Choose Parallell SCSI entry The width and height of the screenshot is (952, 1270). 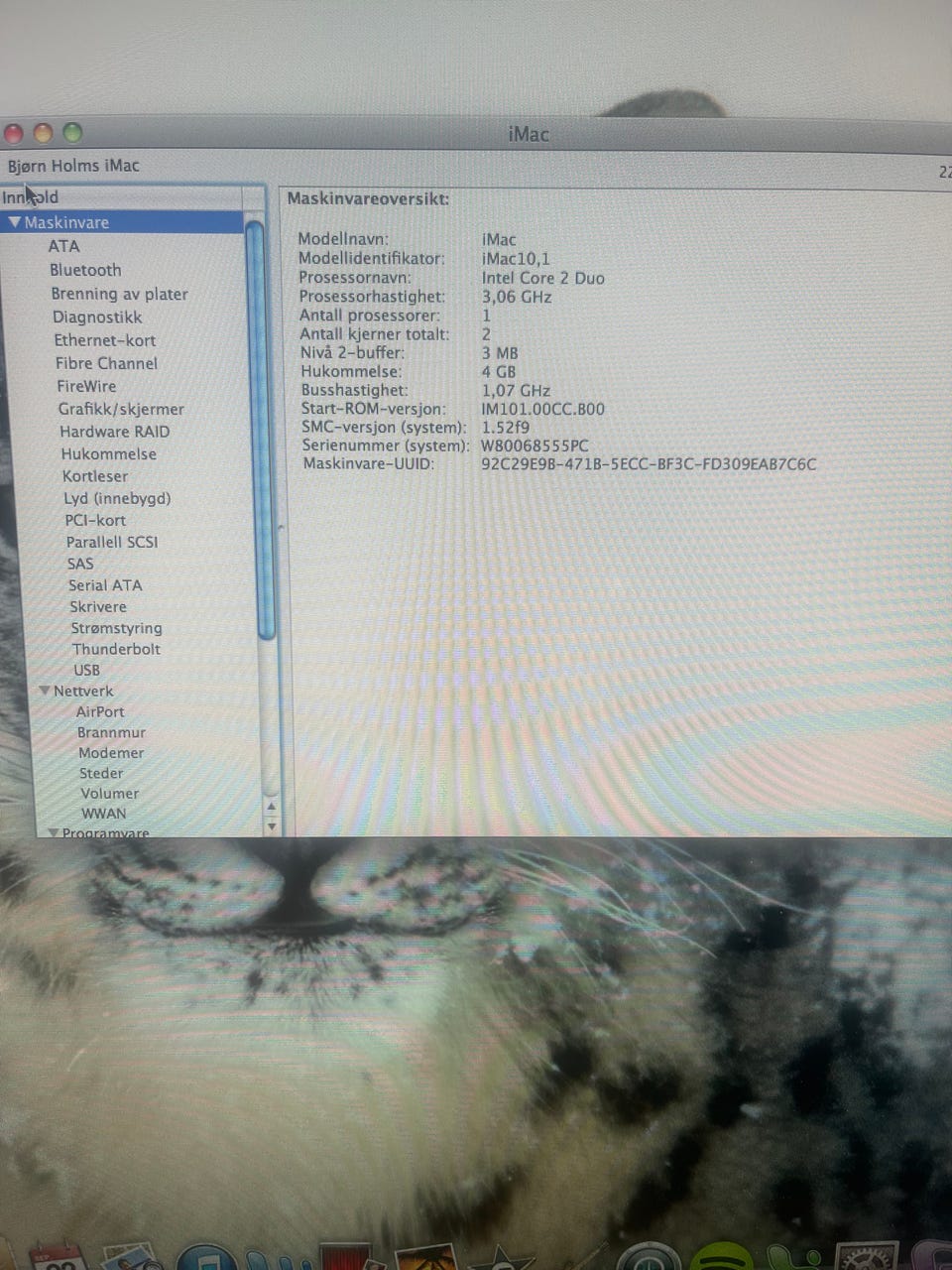[x=112, y=542]
